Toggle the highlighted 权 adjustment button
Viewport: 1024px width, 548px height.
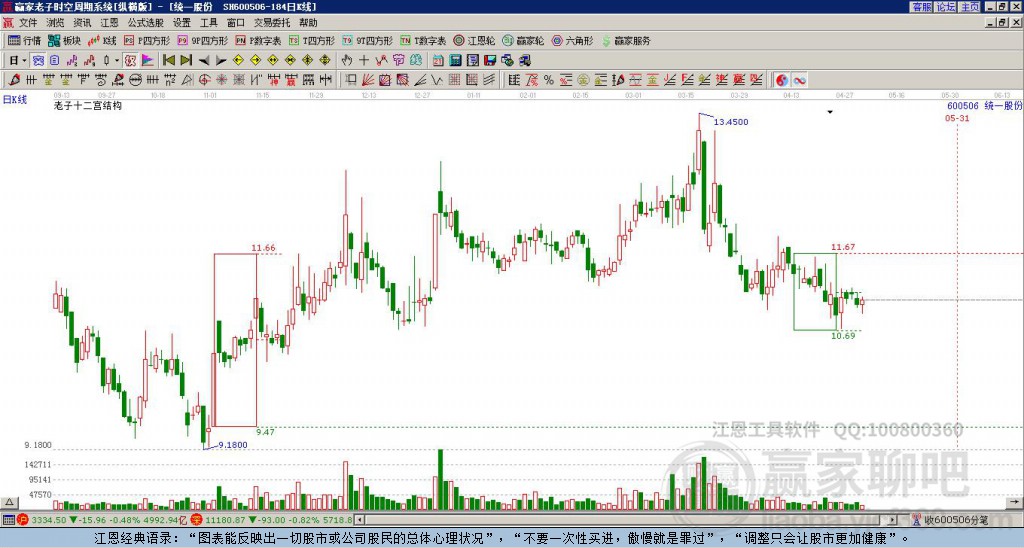(x=130, y=60)
